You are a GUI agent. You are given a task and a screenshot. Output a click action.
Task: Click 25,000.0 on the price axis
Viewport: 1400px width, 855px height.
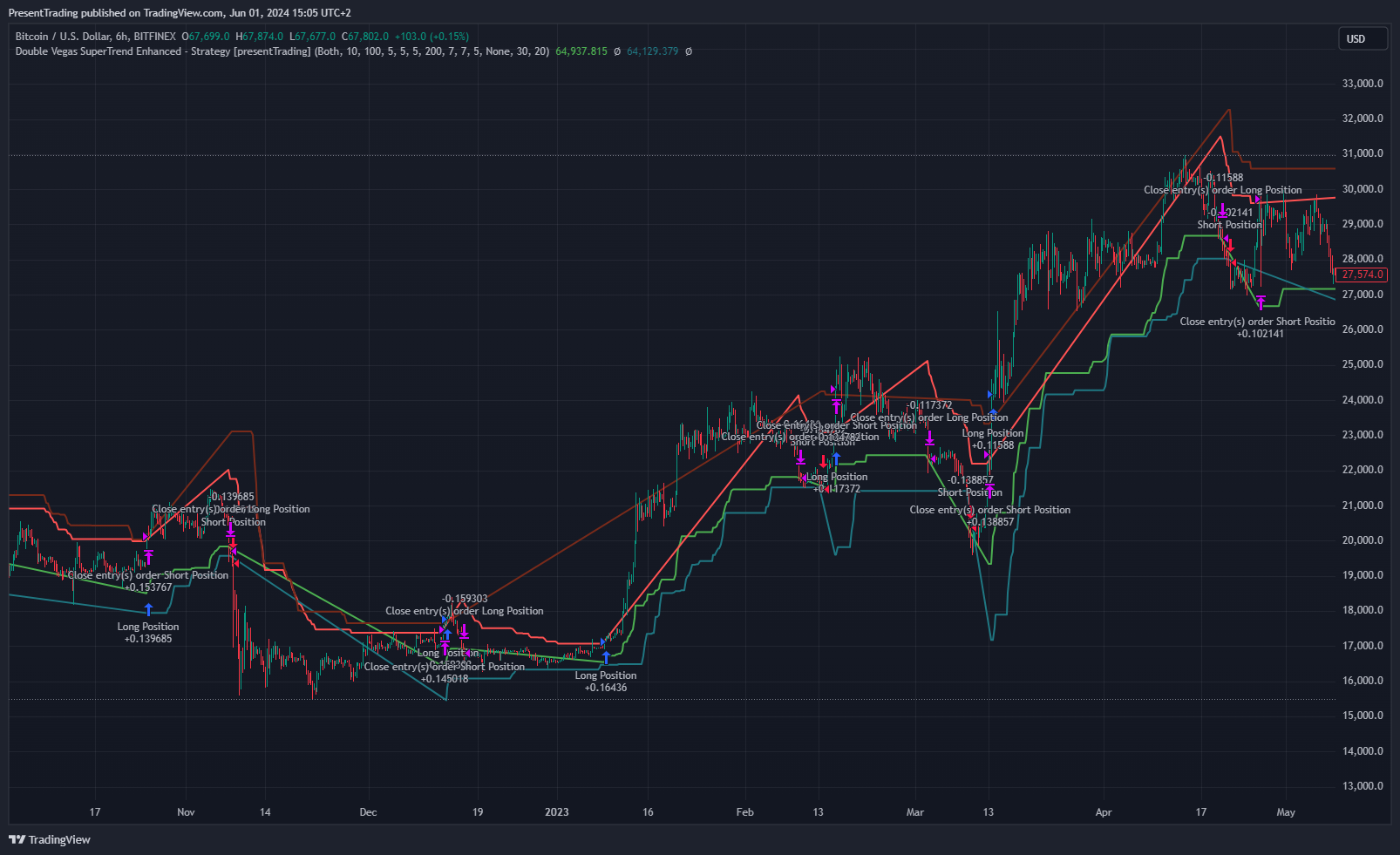[1363, 364]
